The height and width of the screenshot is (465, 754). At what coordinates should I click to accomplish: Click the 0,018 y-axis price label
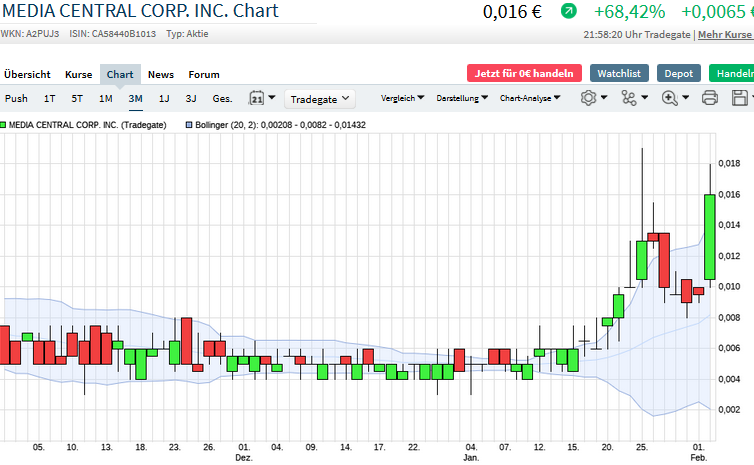pyautogui.click(x=729, y=163)
